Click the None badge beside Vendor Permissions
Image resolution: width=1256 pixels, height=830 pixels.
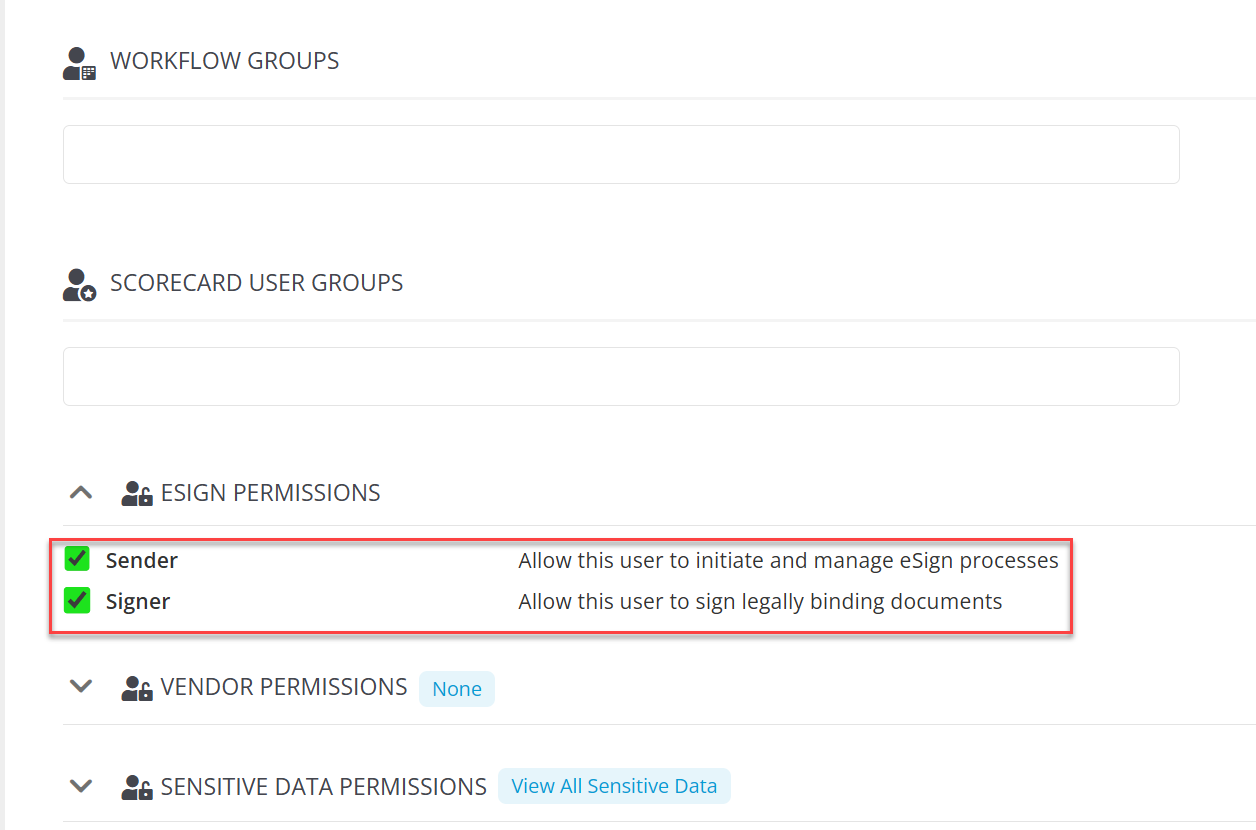tap(457, 689)
